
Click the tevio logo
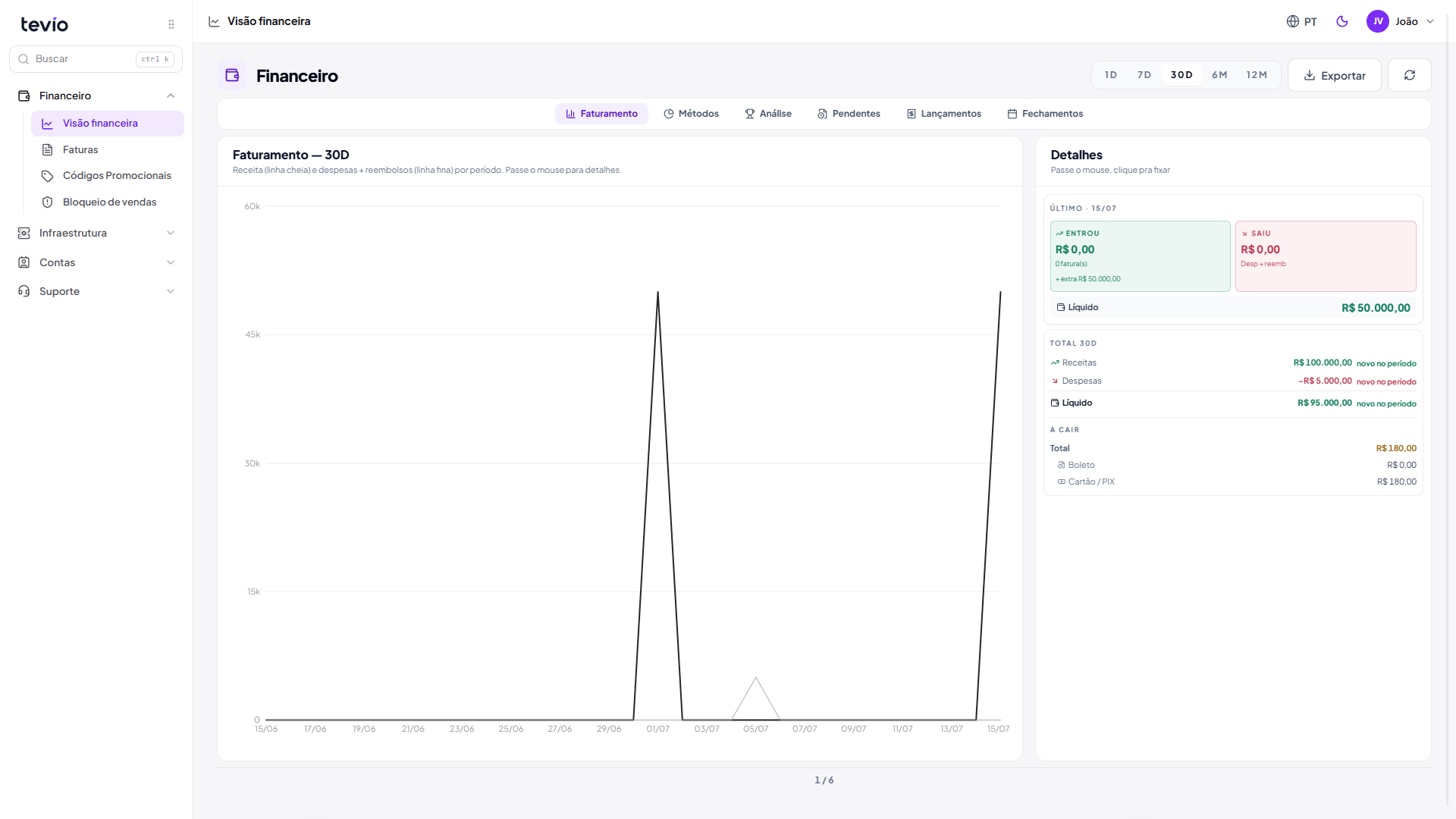45,24
